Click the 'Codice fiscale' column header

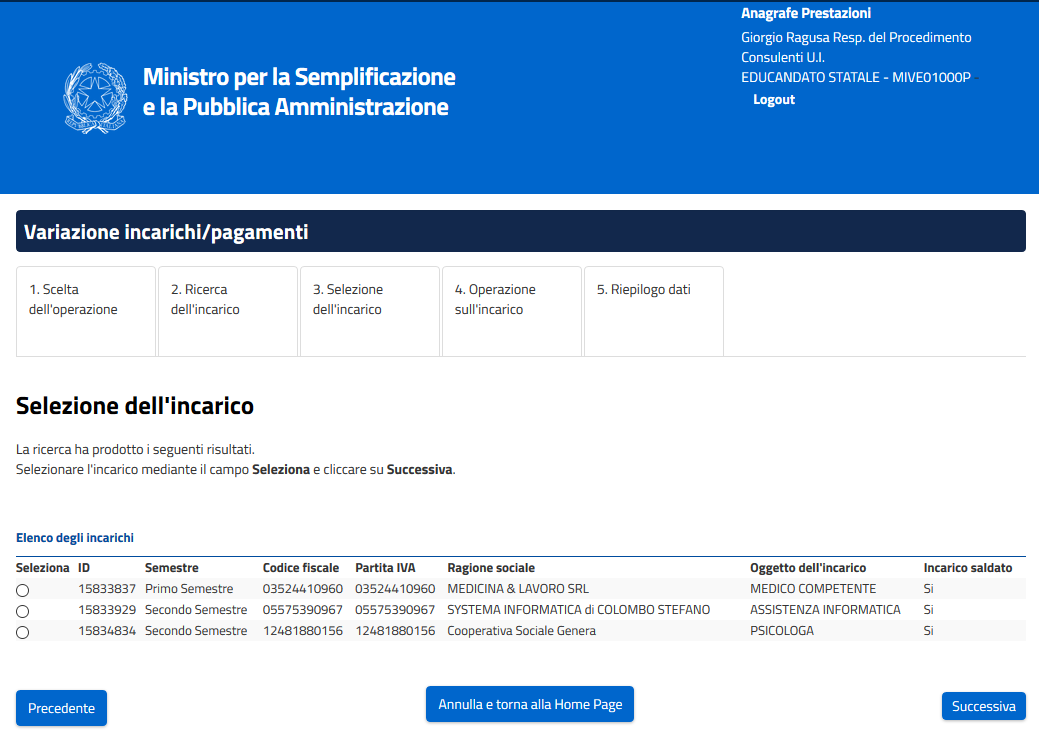[x=301, y=568]
